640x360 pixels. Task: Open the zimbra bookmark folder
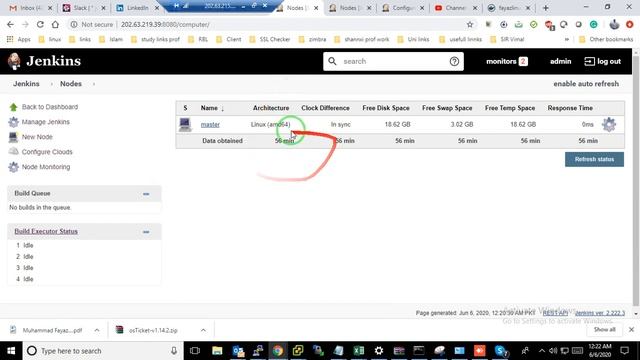click(x=312, y=40)
